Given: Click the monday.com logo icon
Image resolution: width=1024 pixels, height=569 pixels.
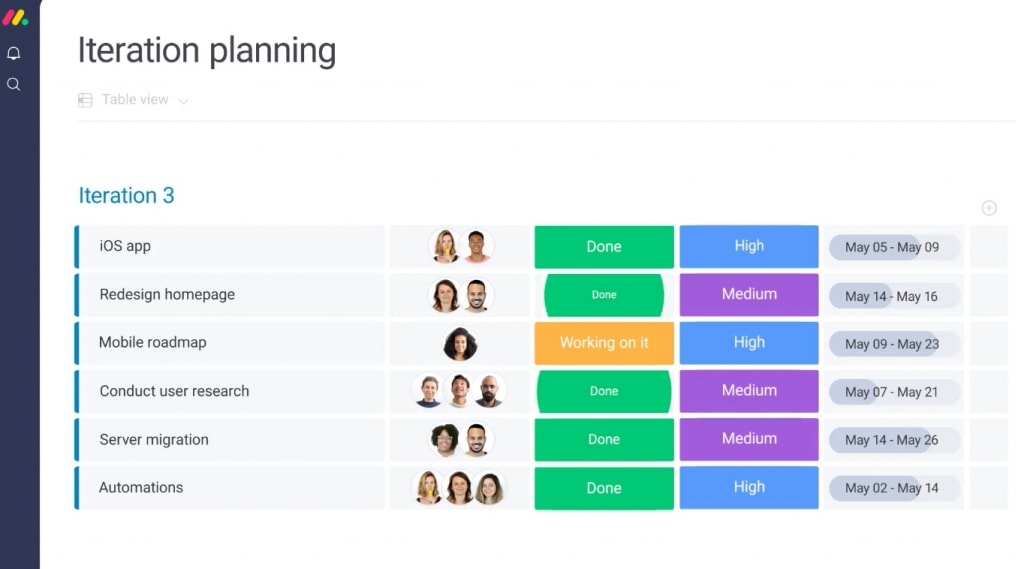Looking at the screenshot, I should tap(15, 18).
